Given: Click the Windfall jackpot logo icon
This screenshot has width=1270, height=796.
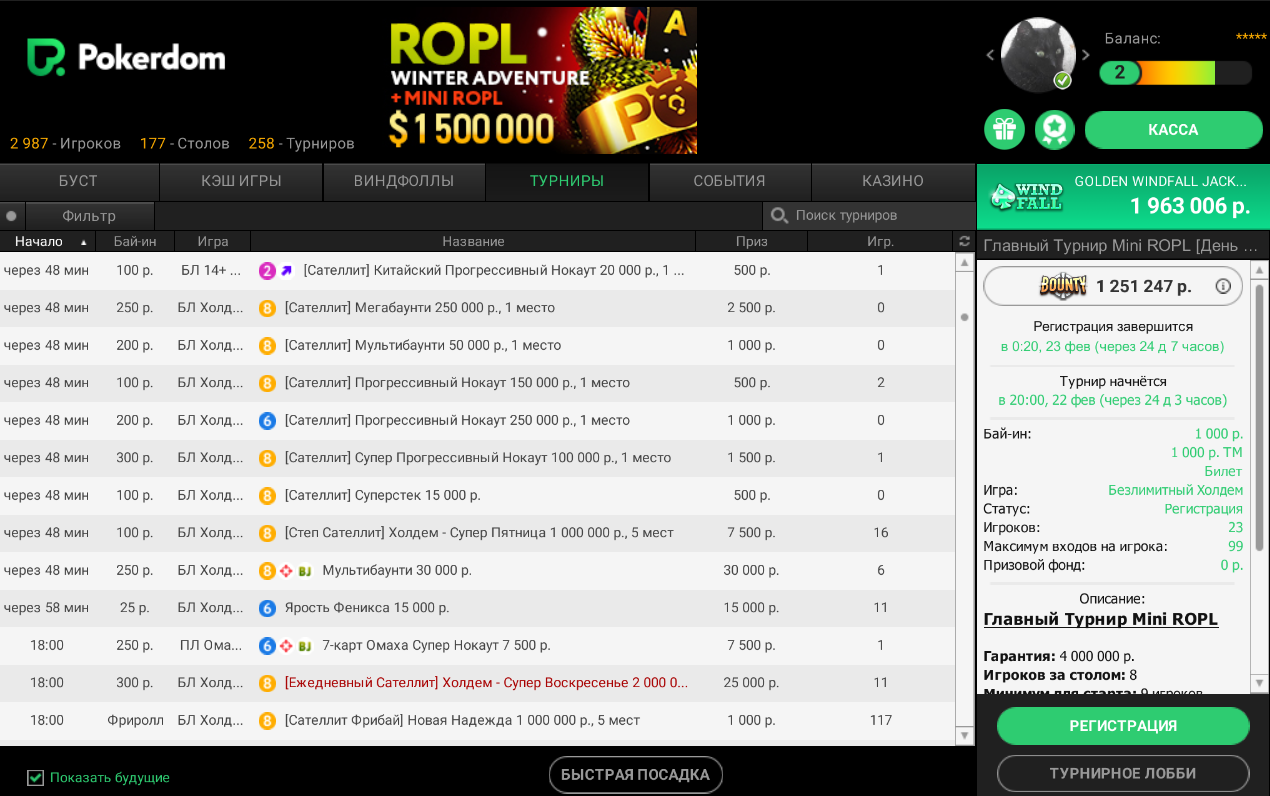Looking at the screenshot, I should coord(1025,196).
